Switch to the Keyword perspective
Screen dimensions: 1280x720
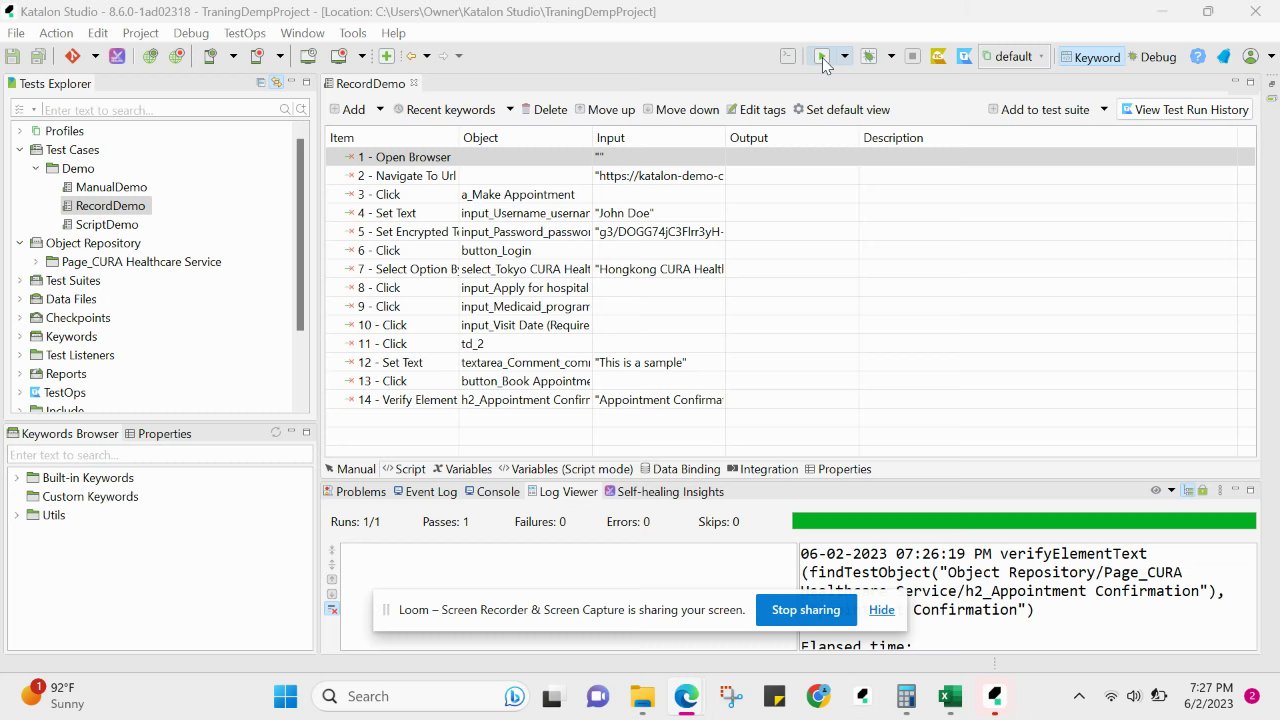point(1090,57)
